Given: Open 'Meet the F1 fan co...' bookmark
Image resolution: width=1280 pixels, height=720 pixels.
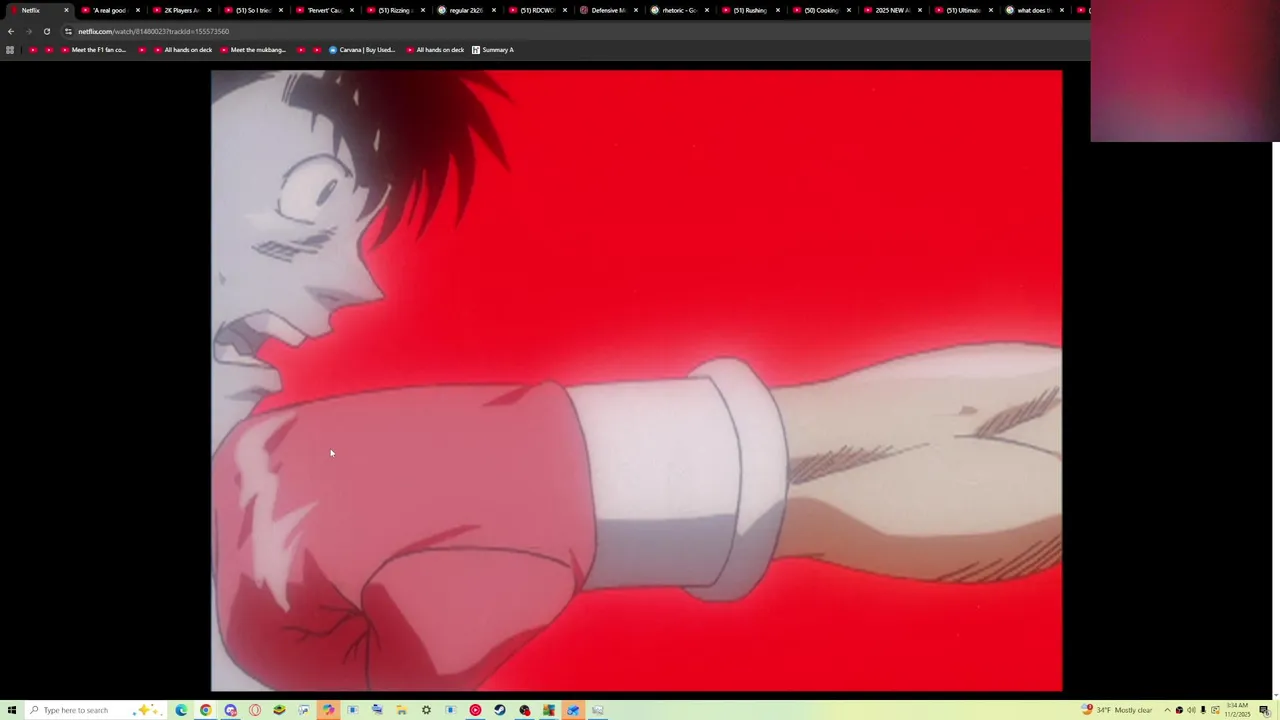Looking at the screenshot, I should [93, 50].
